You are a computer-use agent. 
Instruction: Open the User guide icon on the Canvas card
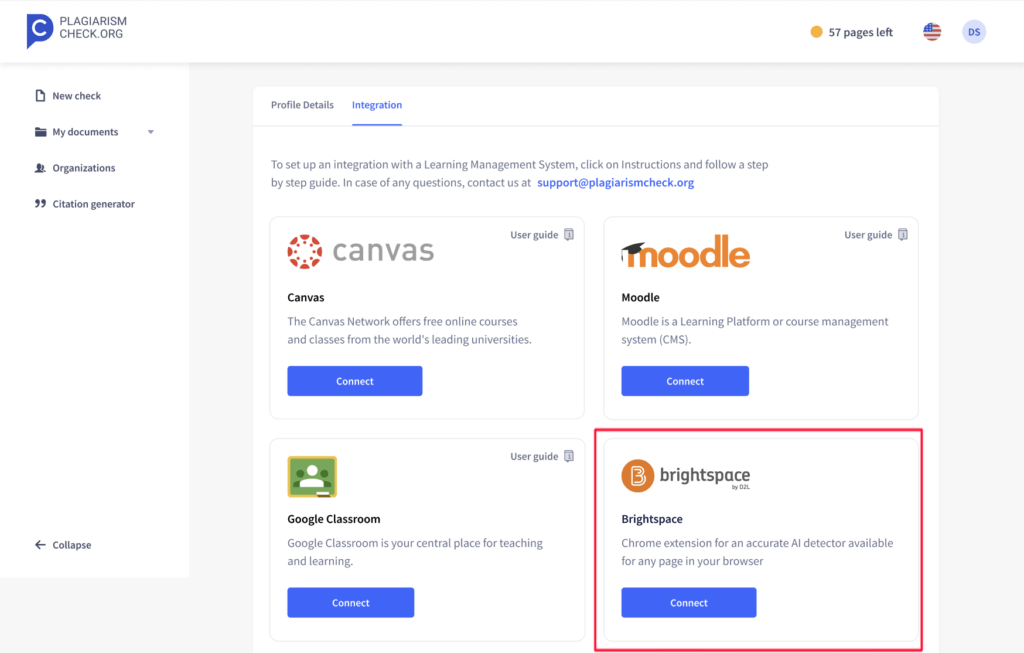[x=569, y=233]
